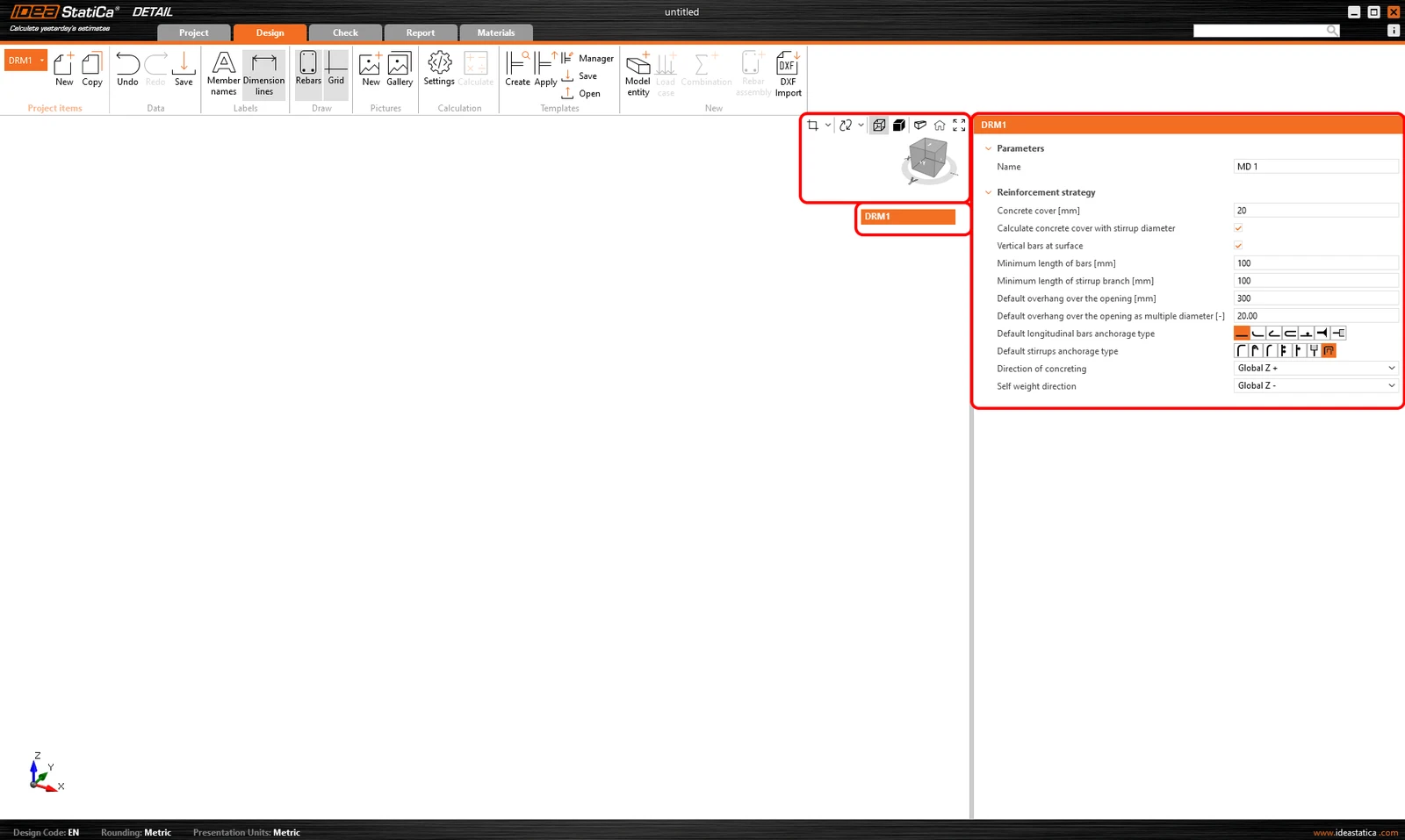Collapse the Parameters section

988,148
